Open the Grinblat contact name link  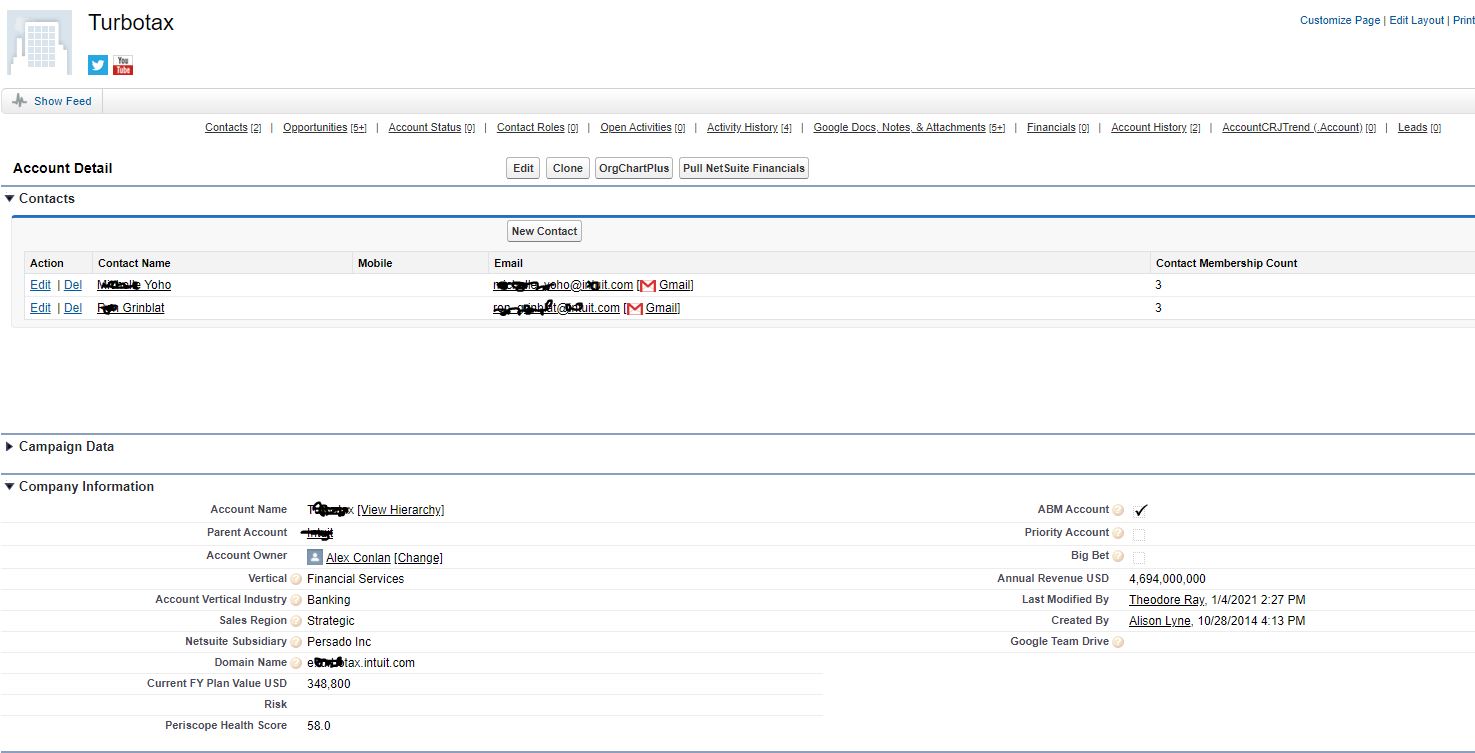[x=131, y=308]
